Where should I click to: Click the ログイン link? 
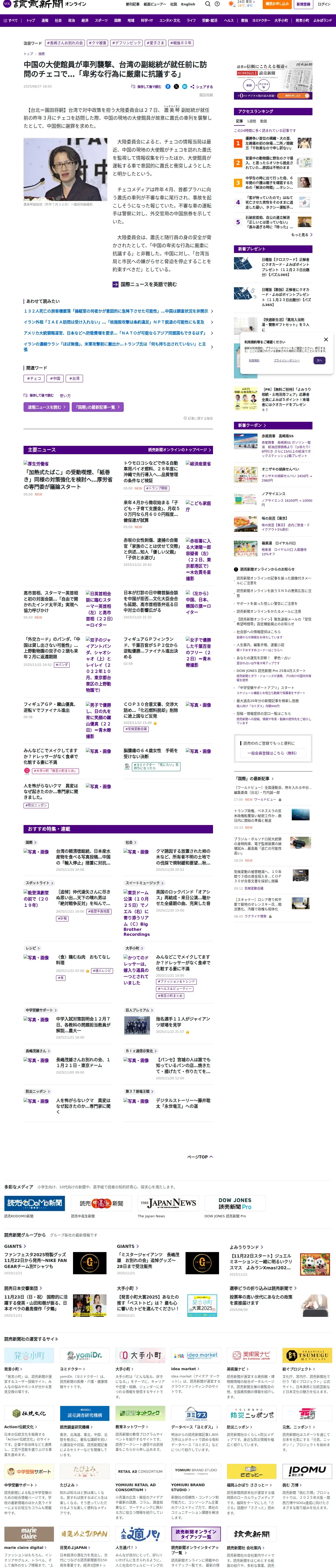[323, 4]
